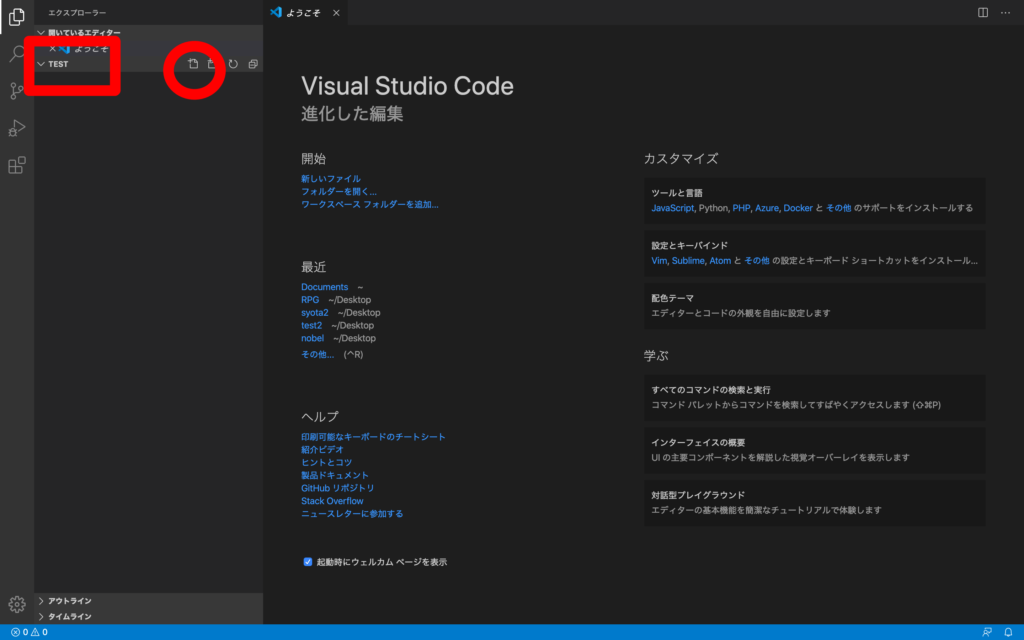The image size is (1024, 640).
Task: Open the editor More Actions menu
Action: 1006,12
